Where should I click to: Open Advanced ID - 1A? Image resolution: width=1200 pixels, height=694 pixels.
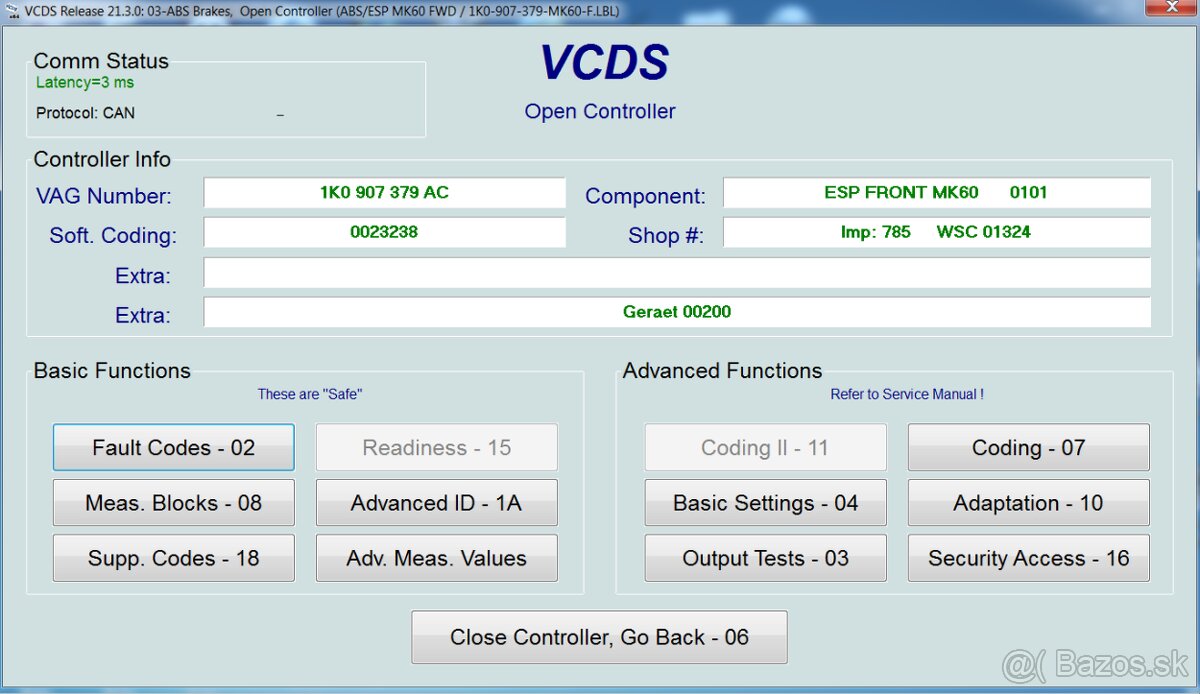[x=436, y=503]
